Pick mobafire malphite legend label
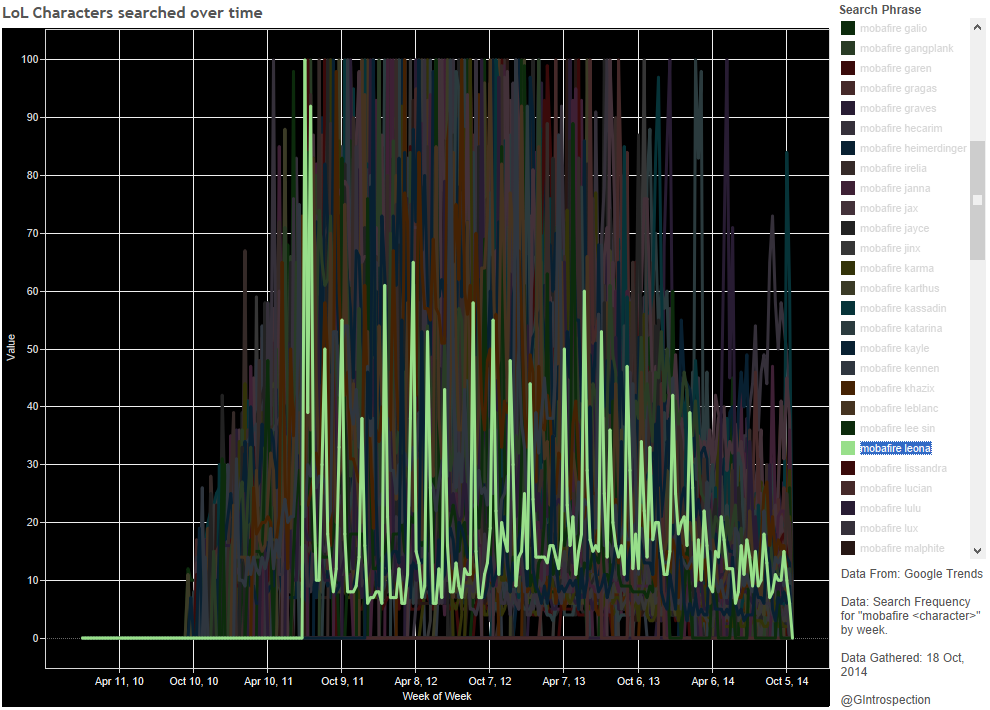Viewport: 990px width, 710px height. coord(901,548)
